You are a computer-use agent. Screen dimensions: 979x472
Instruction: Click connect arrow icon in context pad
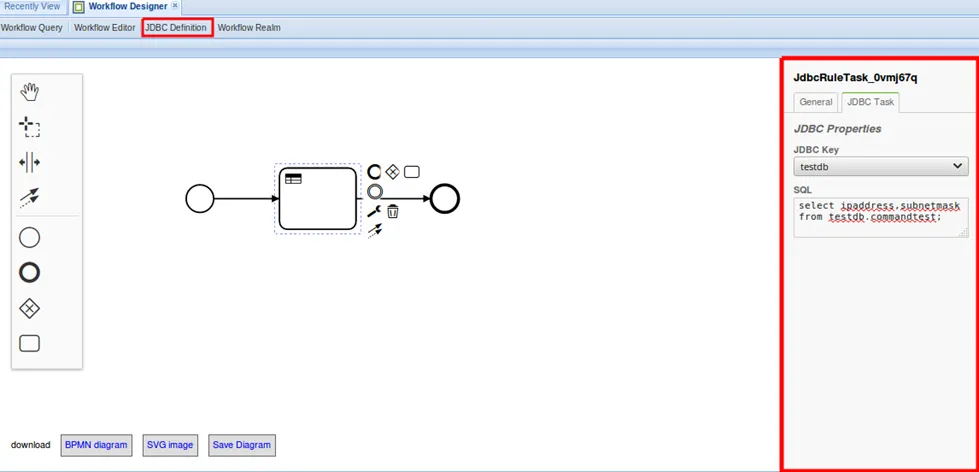[x=375, y=231]
